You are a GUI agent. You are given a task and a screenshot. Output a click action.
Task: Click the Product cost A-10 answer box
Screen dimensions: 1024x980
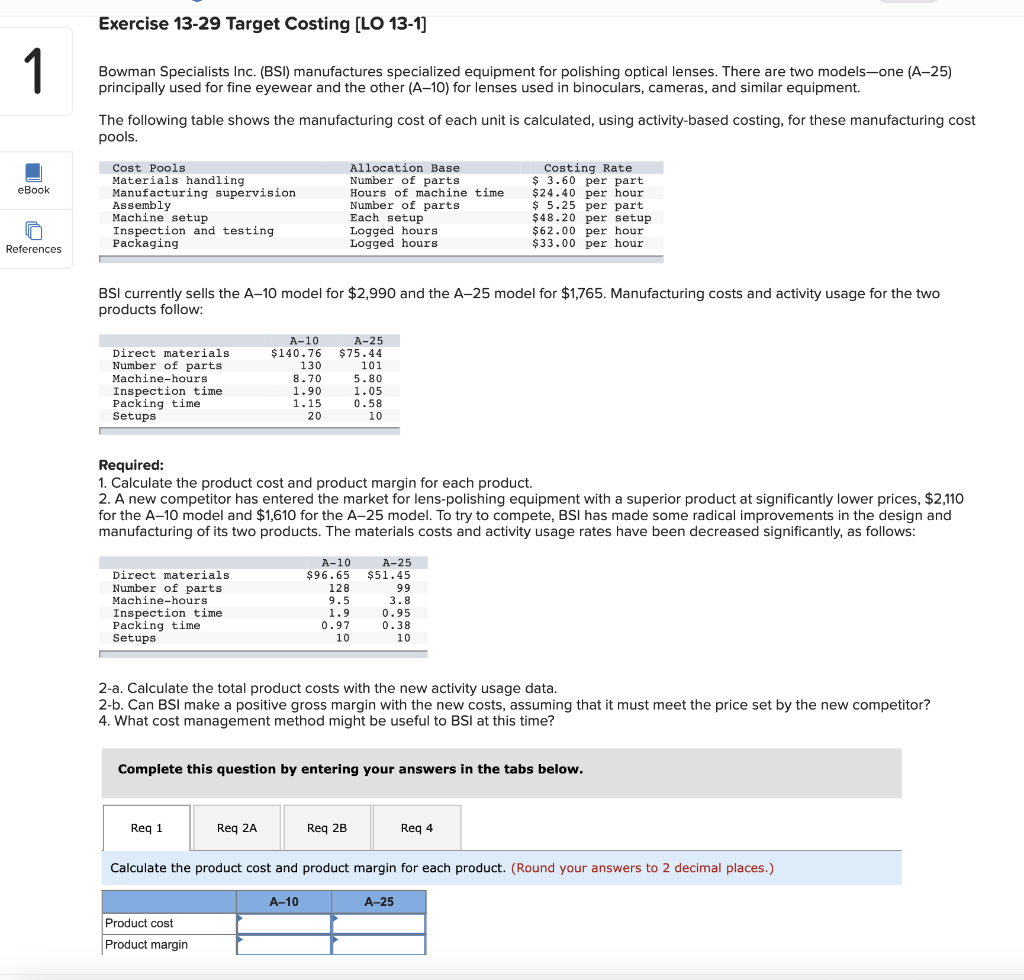point(283,923)
